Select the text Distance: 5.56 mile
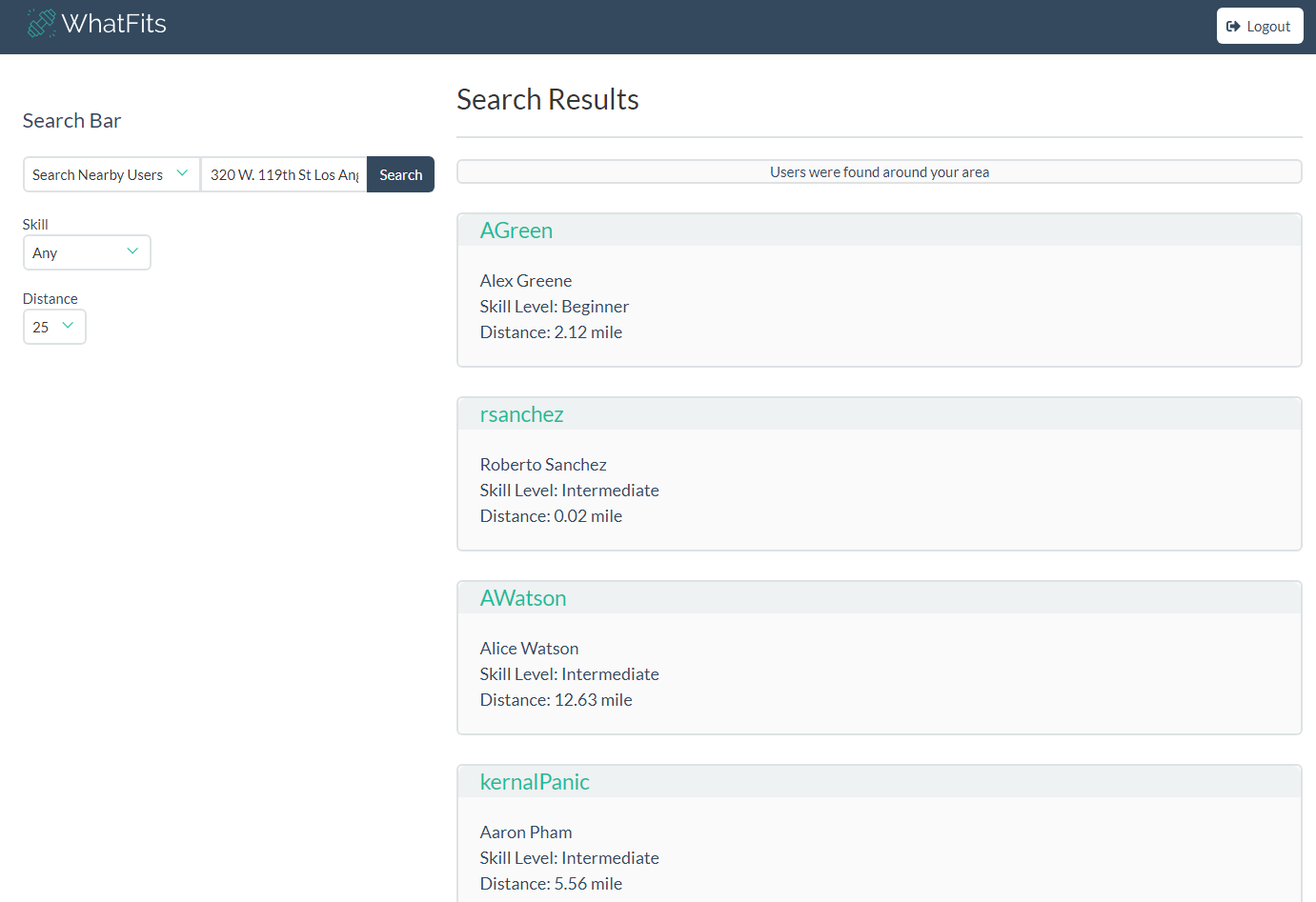Image resolution: width=1316 pixels, height=902 pixels. coord(551,884)
